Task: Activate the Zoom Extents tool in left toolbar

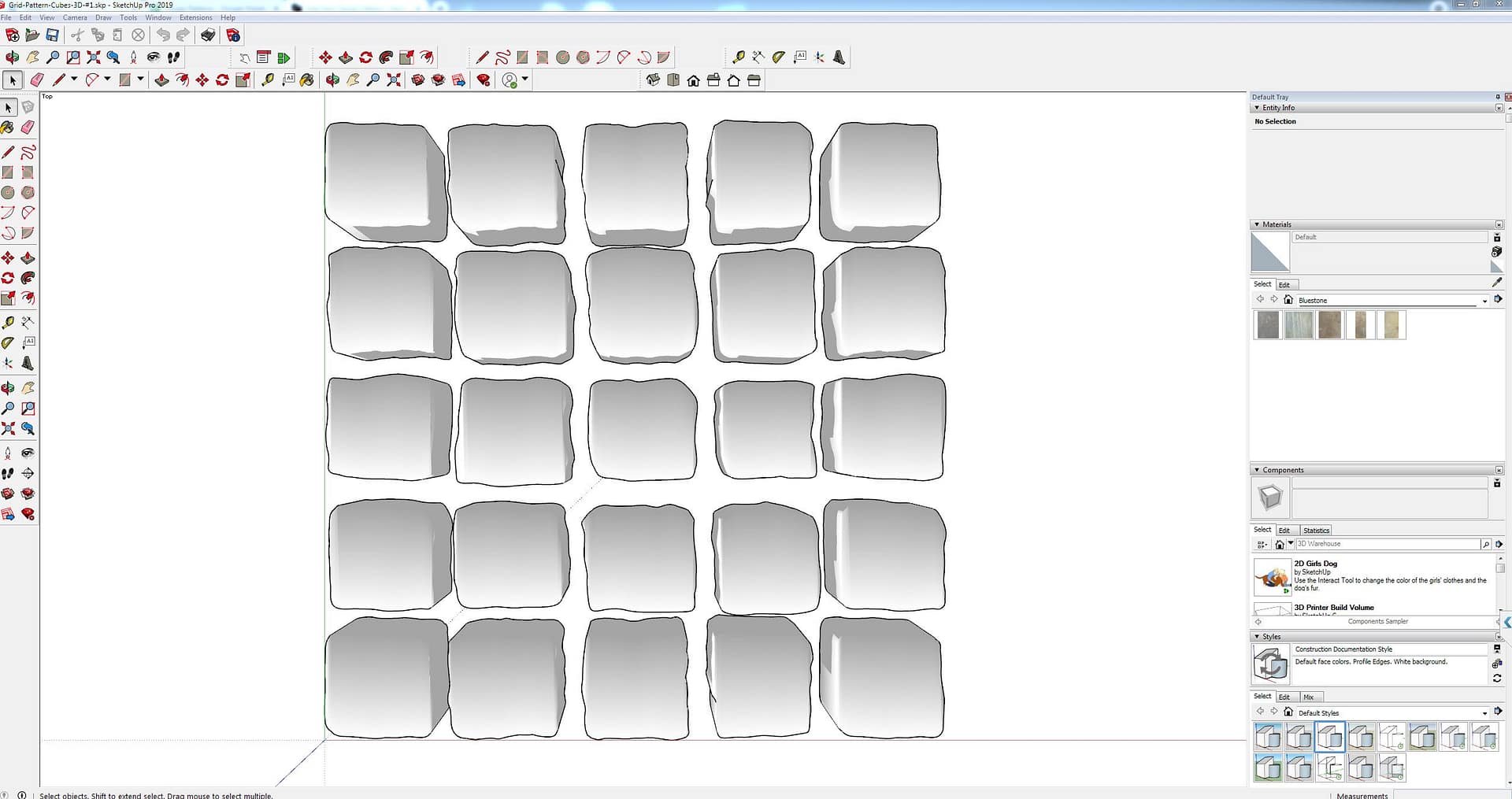Action: point(8,429)
